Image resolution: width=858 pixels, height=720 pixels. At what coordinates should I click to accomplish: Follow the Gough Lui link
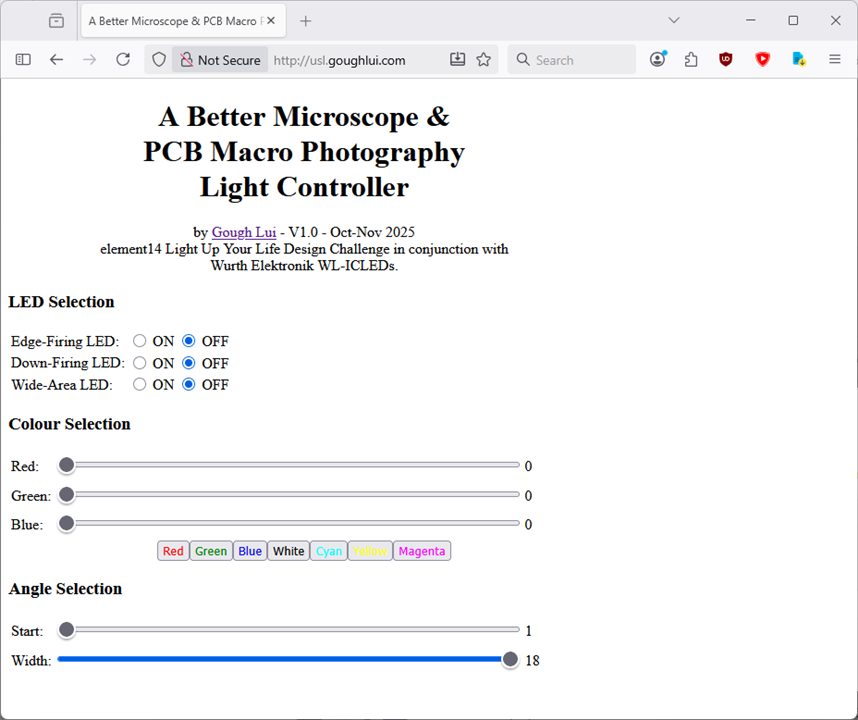(243, 232)
